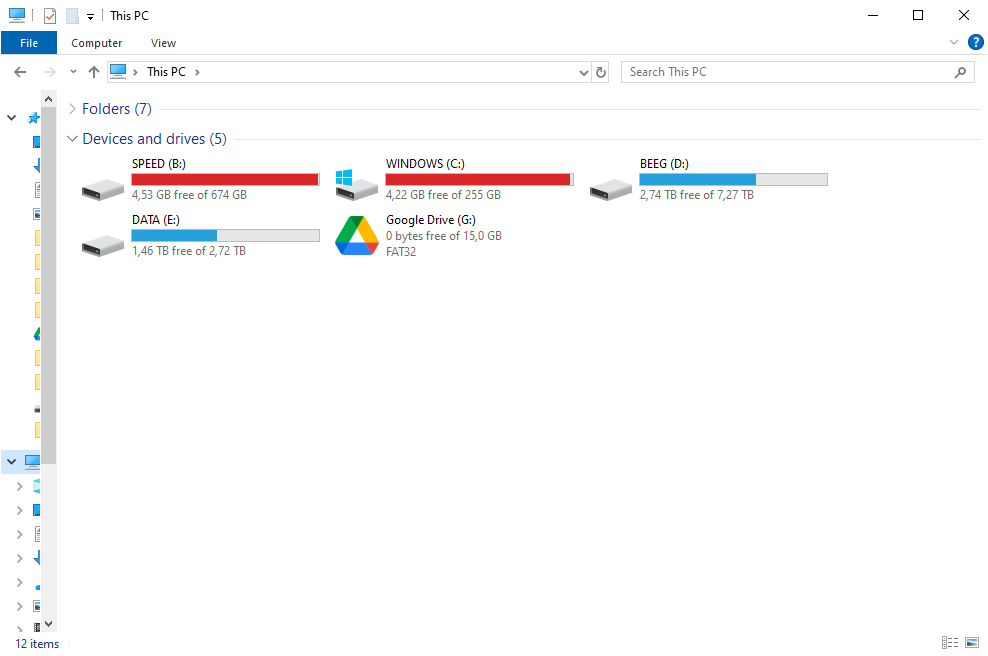Image resolution: width=988 pixels, height=656 pixels.
Task: Open the WINDOWS (C:) drive icon
Action: click(356, 185)
